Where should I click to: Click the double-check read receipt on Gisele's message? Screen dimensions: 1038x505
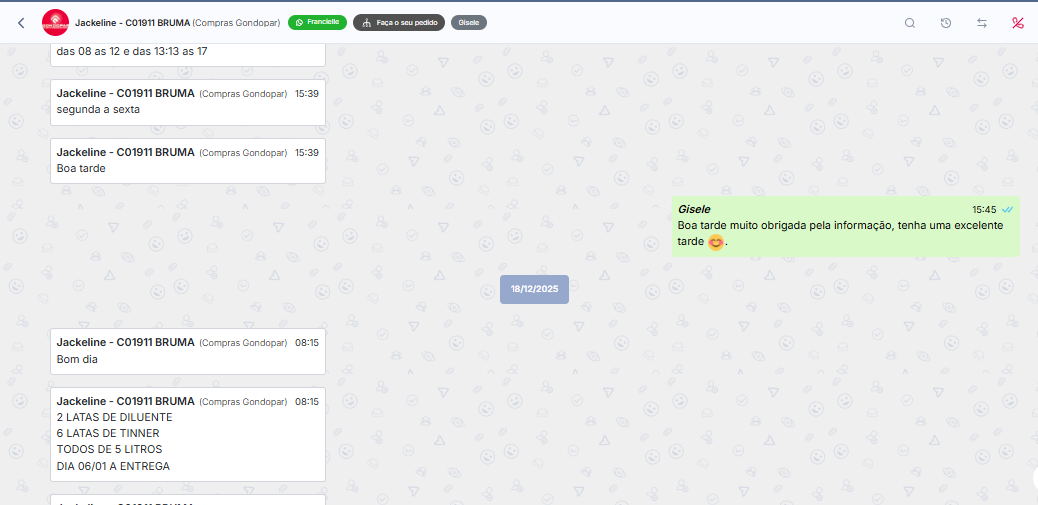pyautogui.click(x=1008, y=210)
